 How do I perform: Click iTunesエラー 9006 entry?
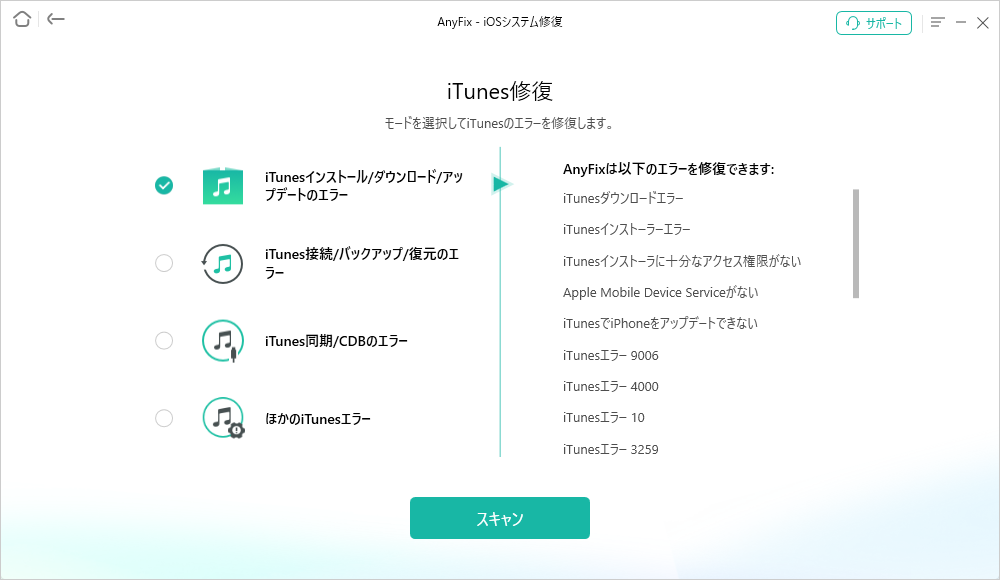610,355
